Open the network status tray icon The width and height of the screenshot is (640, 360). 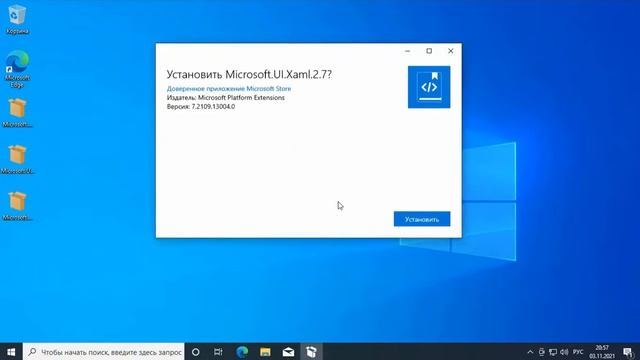pos(553,352)
